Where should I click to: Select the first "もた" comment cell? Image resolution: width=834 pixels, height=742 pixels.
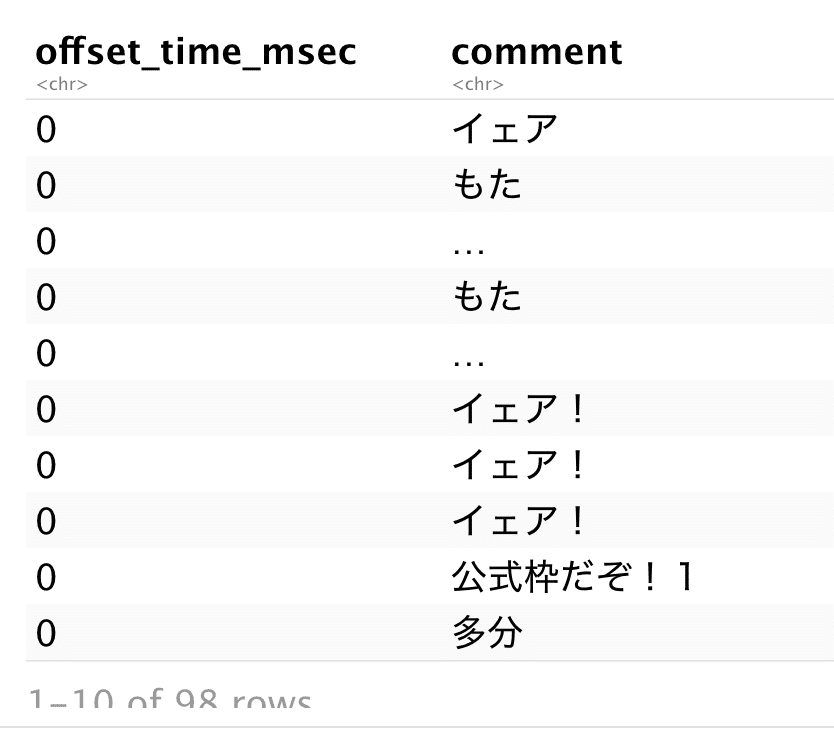click(x=487, y=186)
